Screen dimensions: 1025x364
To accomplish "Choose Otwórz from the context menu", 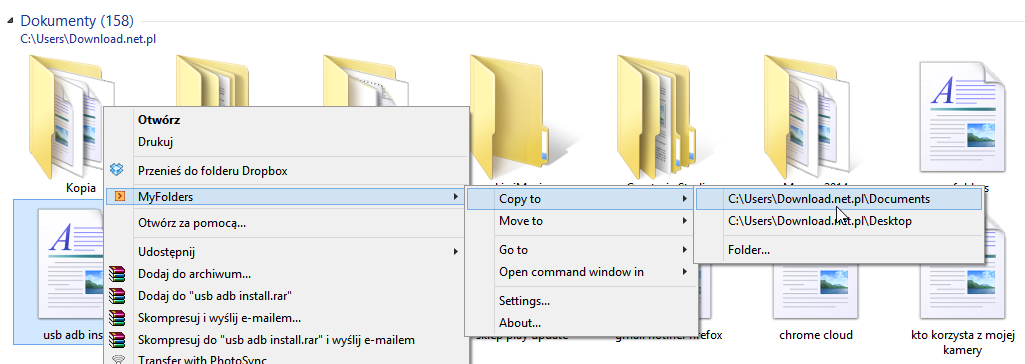I will click(287, 120).
